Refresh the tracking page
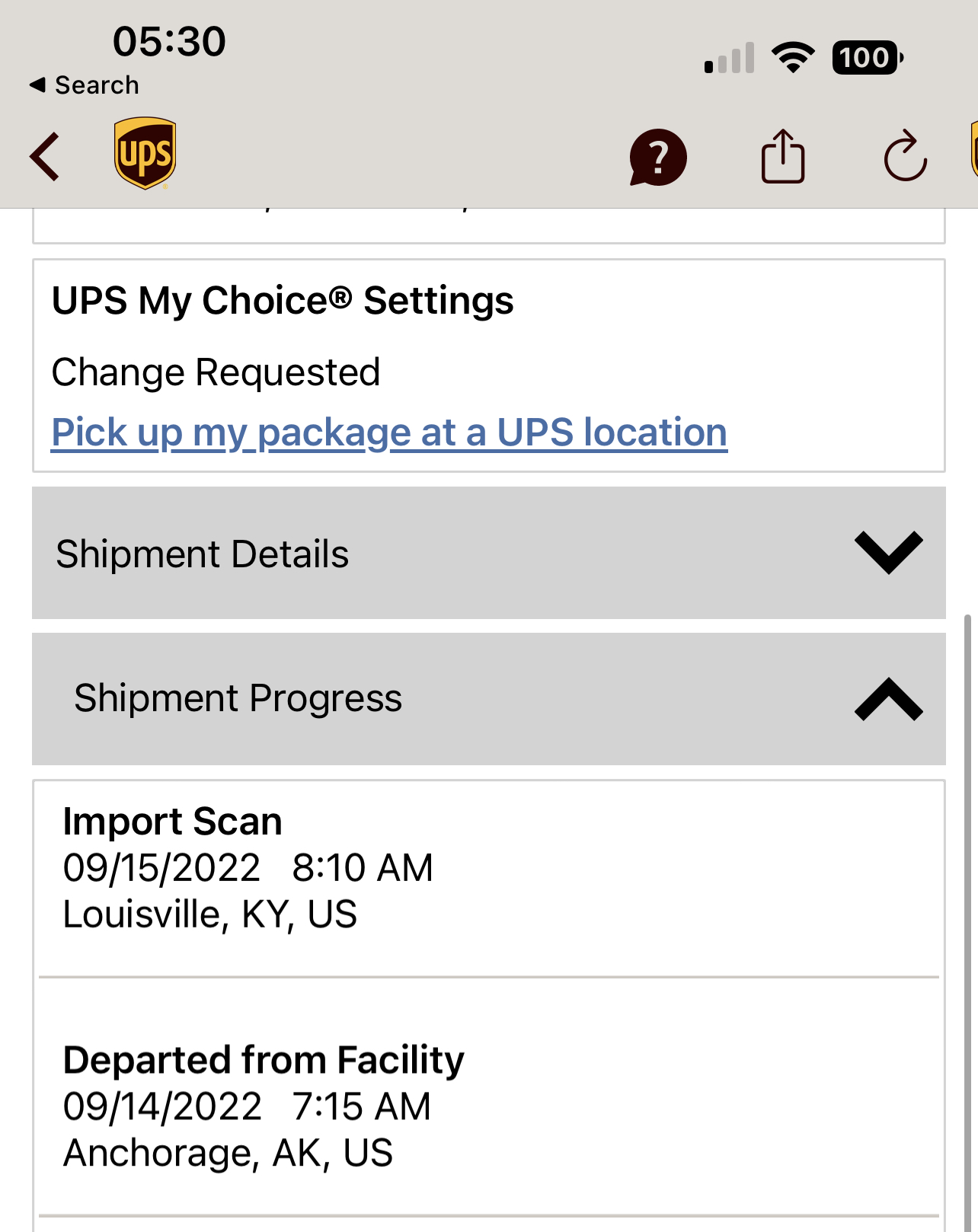Image resolution: width=978 pixels, height=1232 pixels. (905, 157)
